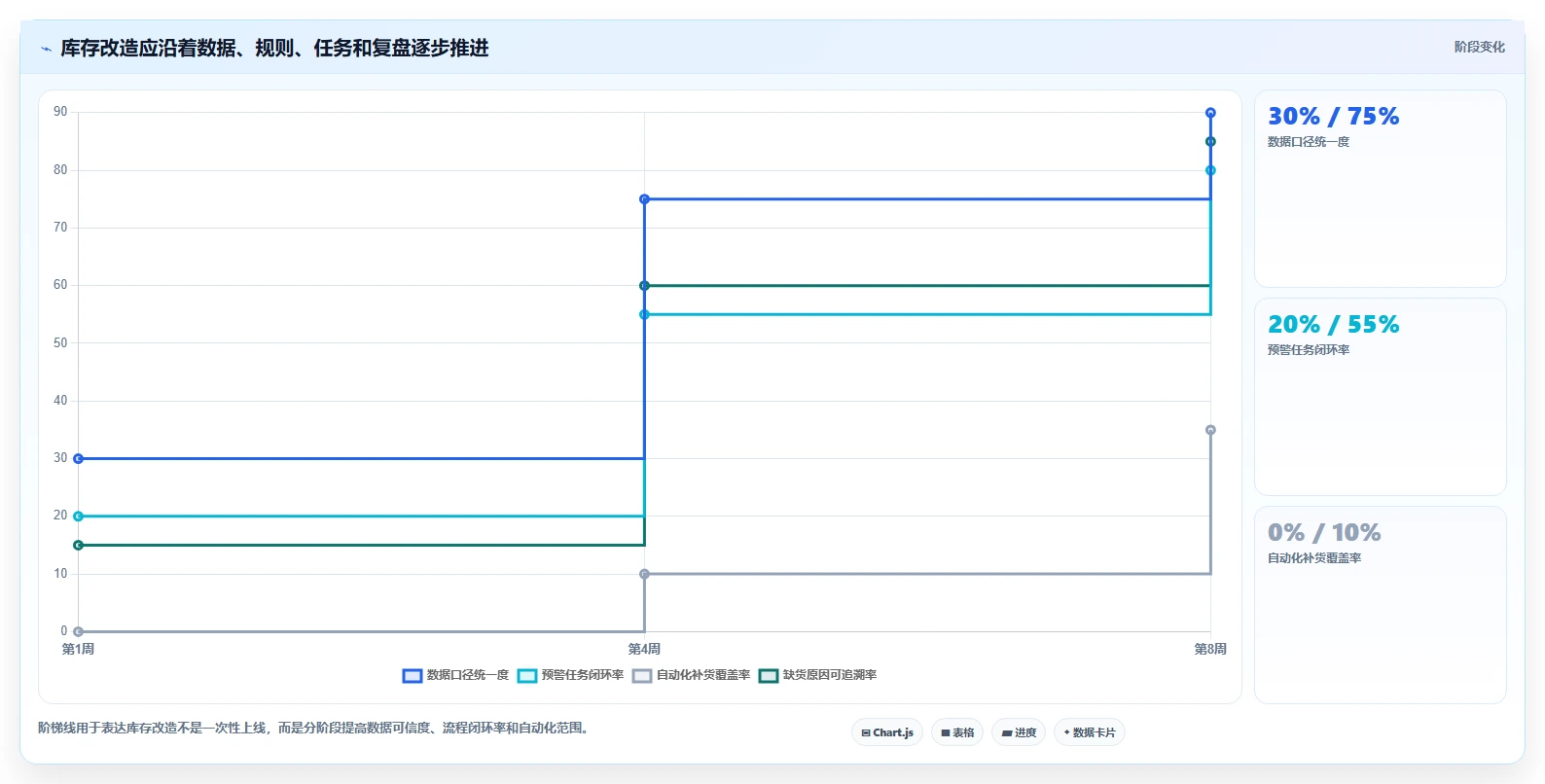Click the 0% / 10% card value

click(1323, 533)
